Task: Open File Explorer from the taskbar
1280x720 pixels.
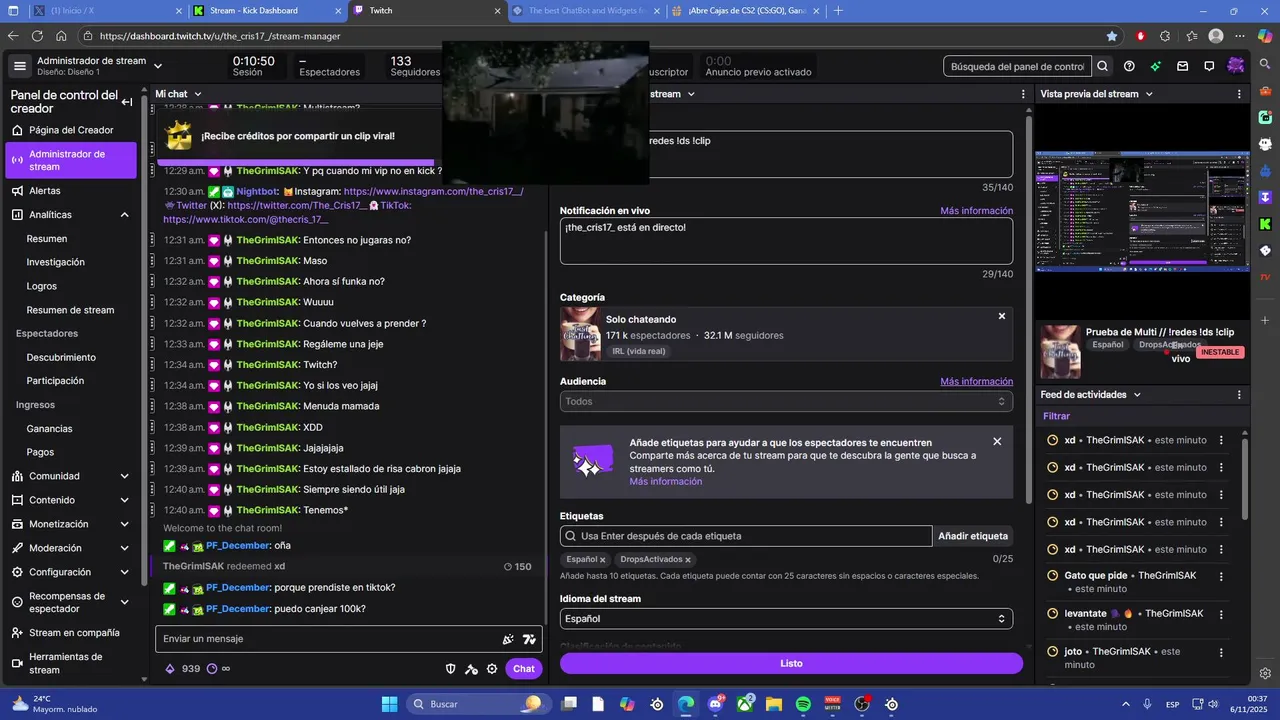Action: click(773, 704)
